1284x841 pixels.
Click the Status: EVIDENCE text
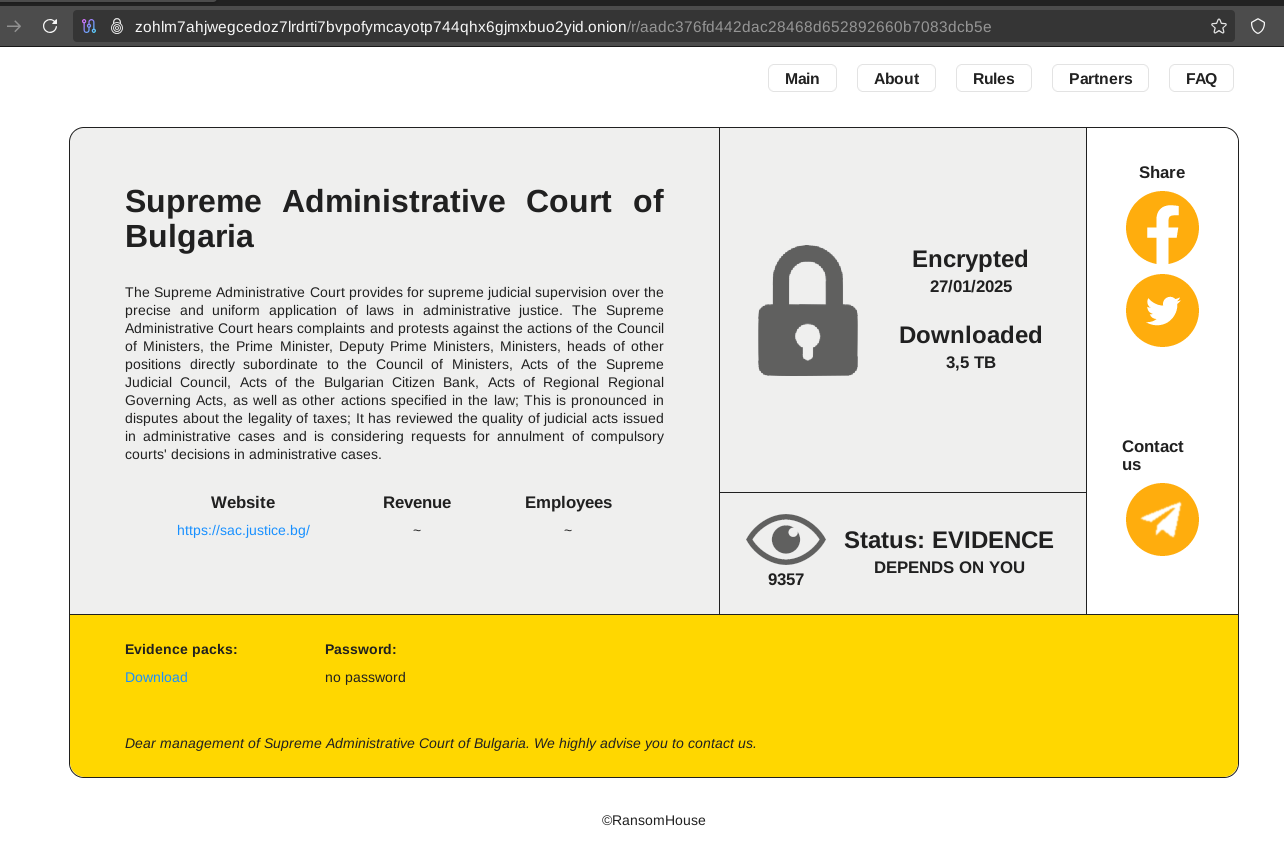tap(949, 540)
